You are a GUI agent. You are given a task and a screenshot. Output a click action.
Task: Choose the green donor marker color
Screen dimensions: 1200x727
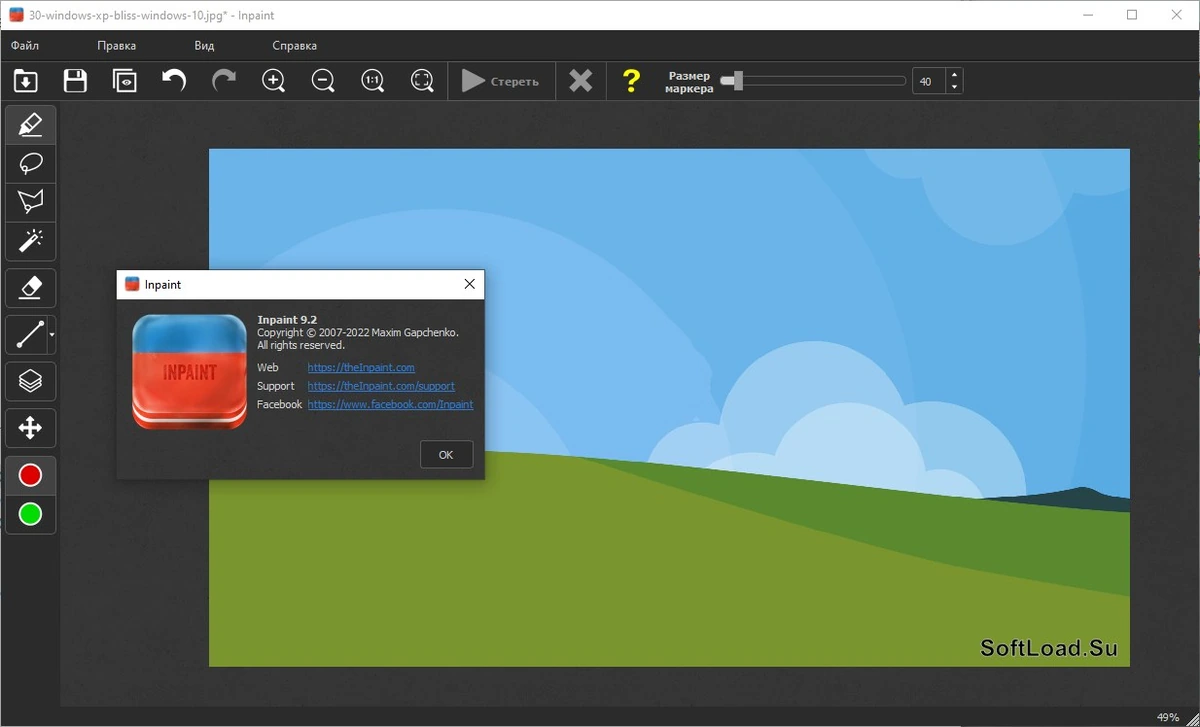pyautogui.click(x=31, y=514)
